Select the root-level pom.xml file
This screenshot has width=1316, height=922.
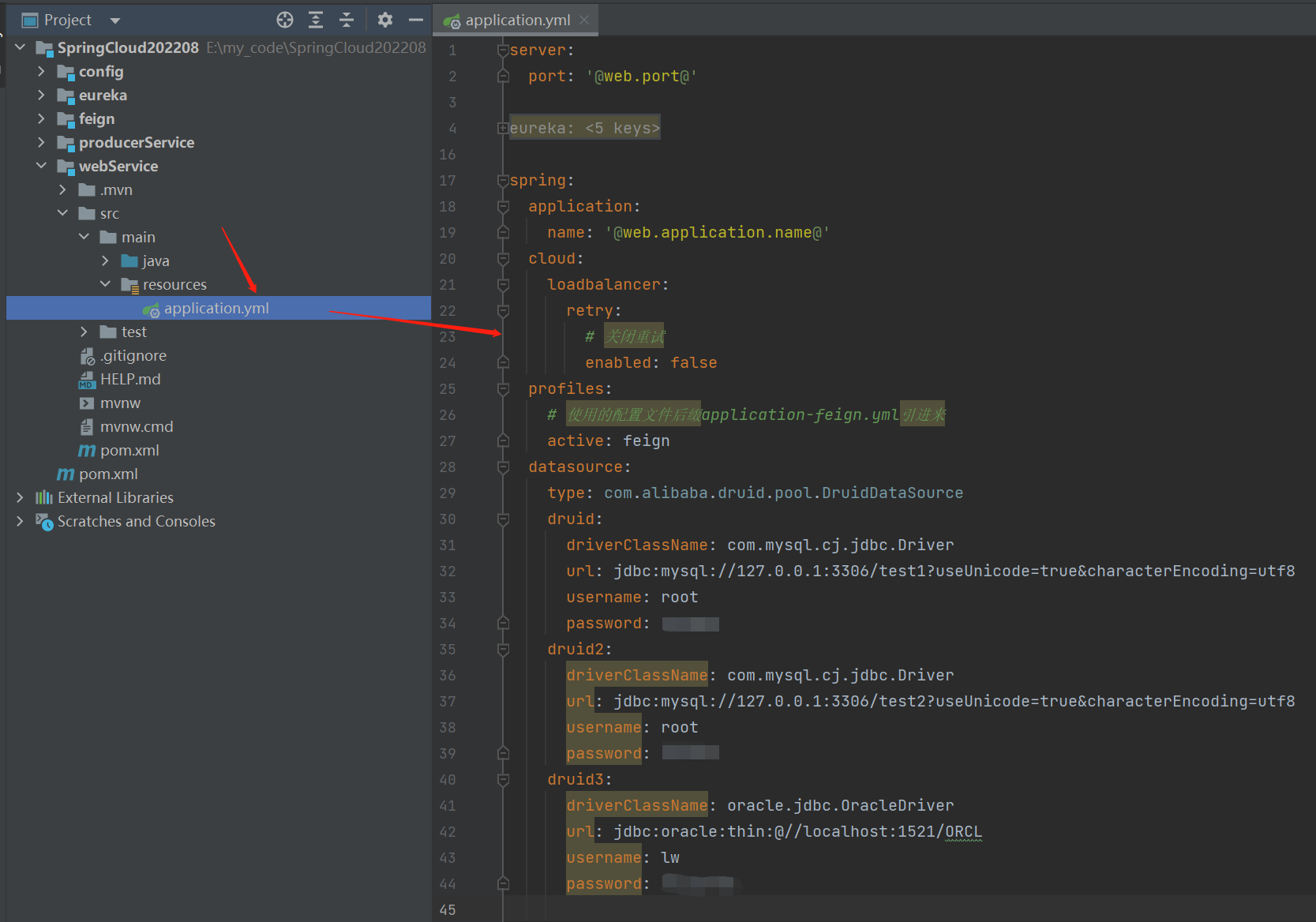coord(108,474)
